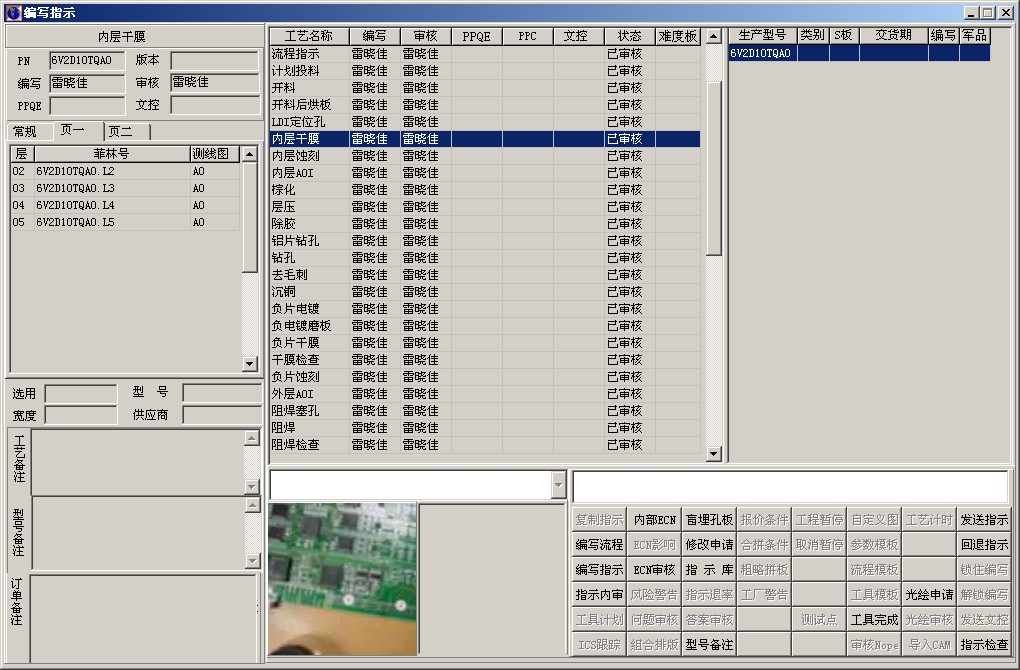Click the globe app icon in title bar
This screenshot has width=1020, height=670.
(x=12, y=12)
